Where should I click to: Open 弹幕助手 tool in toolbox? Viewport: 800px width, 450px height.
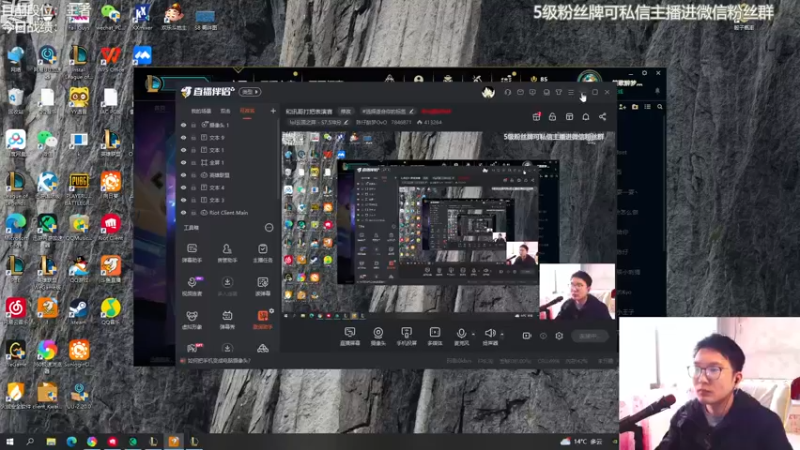pos(192,253)
